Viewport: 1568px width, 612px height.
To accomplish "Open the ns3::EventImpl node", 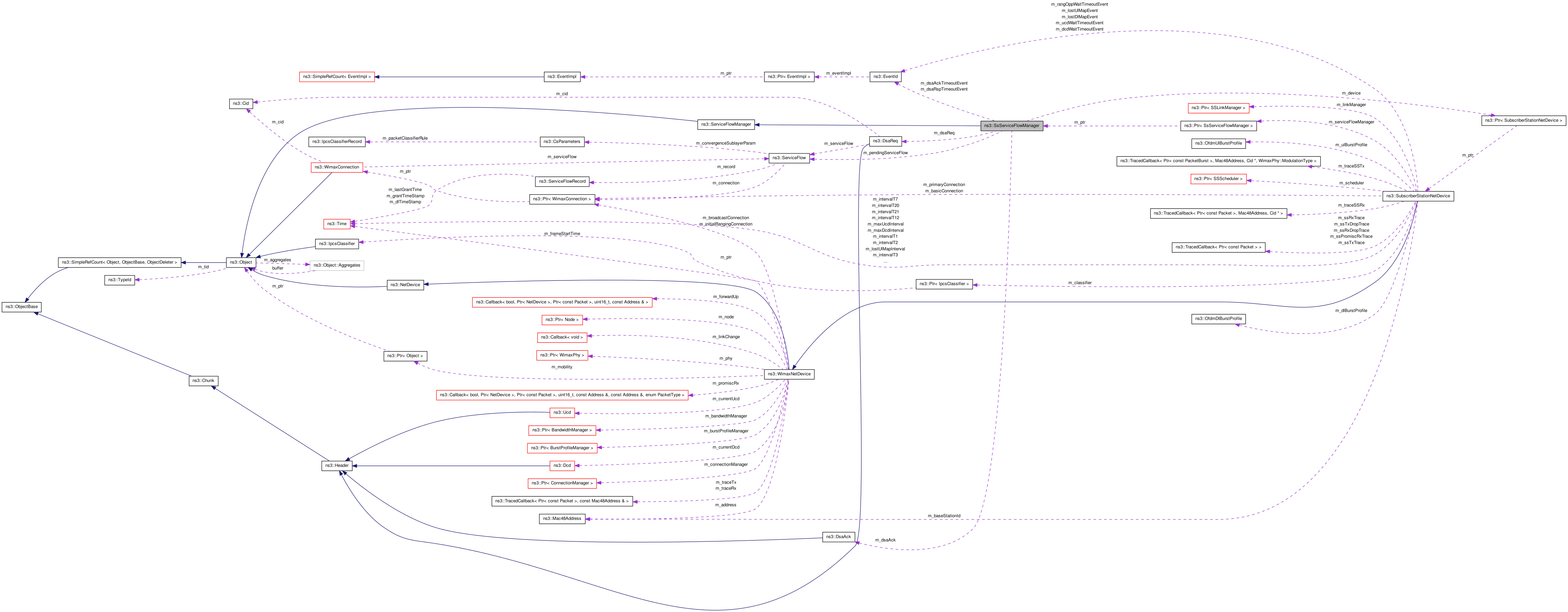I will 562,77.
